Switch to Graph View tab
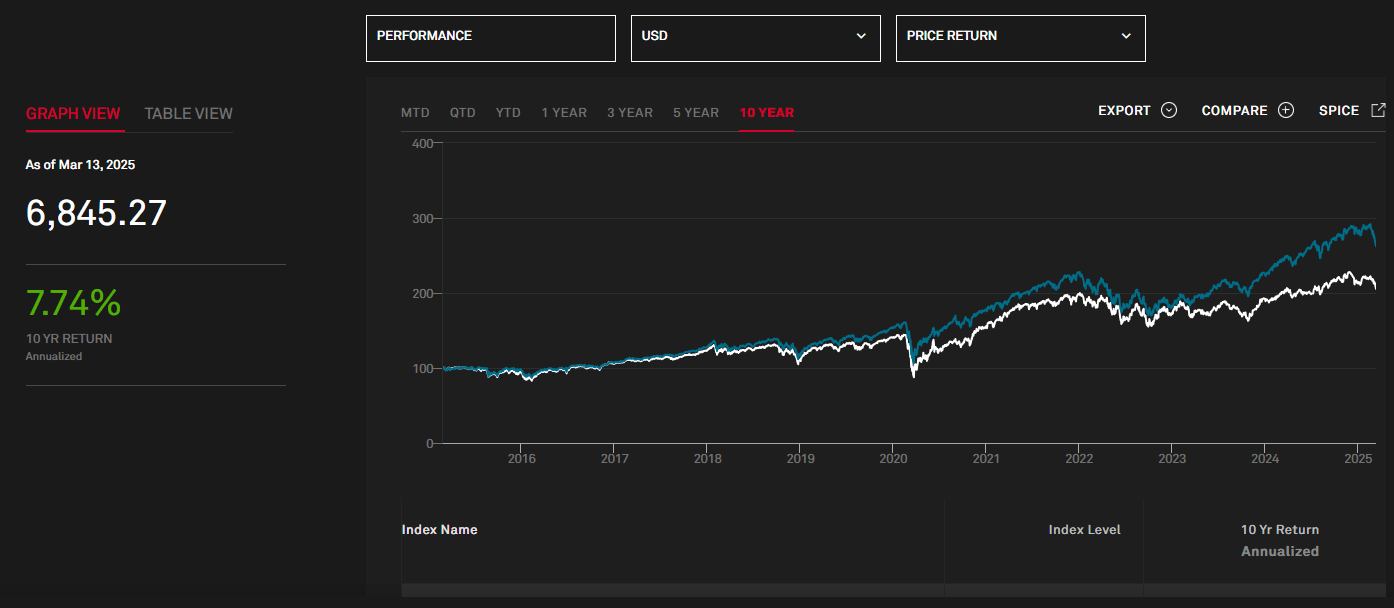Image resolution: width=1394 pixels, height=608 pixels. point(73,114)
